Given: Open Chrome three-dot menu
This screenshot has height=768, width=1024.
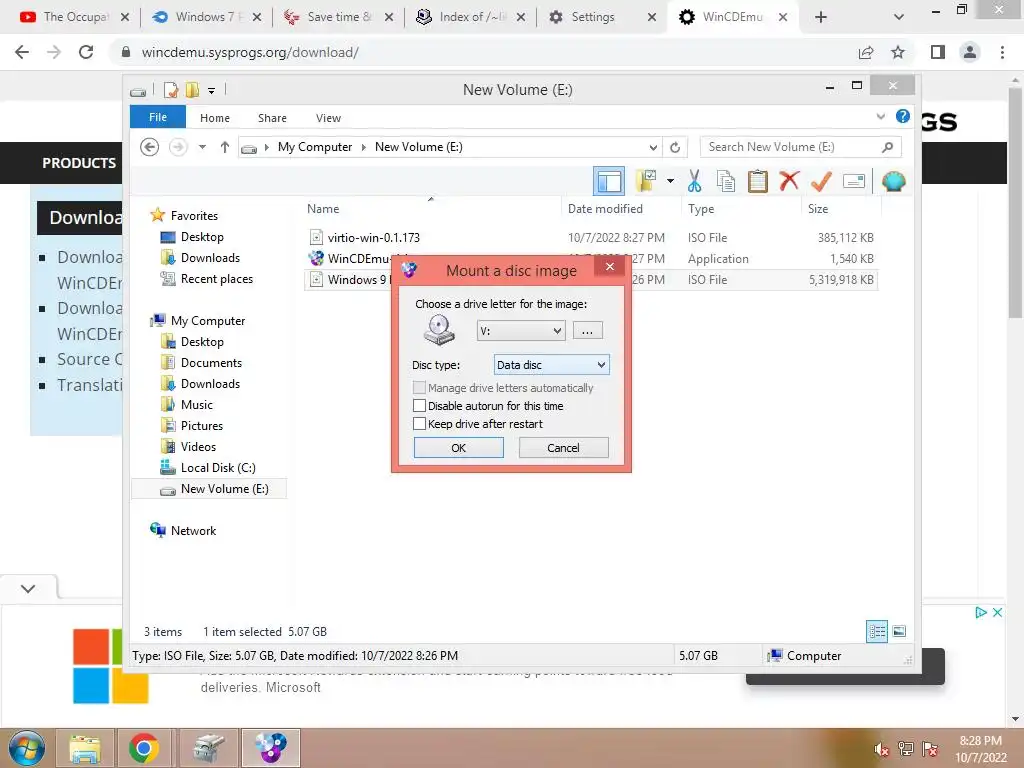Looking at the screenshot, I should 1002,52.
